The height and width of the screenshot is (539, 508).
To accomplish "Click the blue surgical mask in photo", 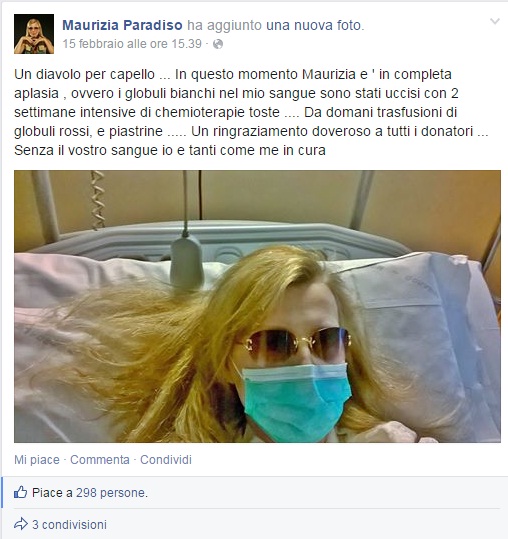I will [296, 403].
